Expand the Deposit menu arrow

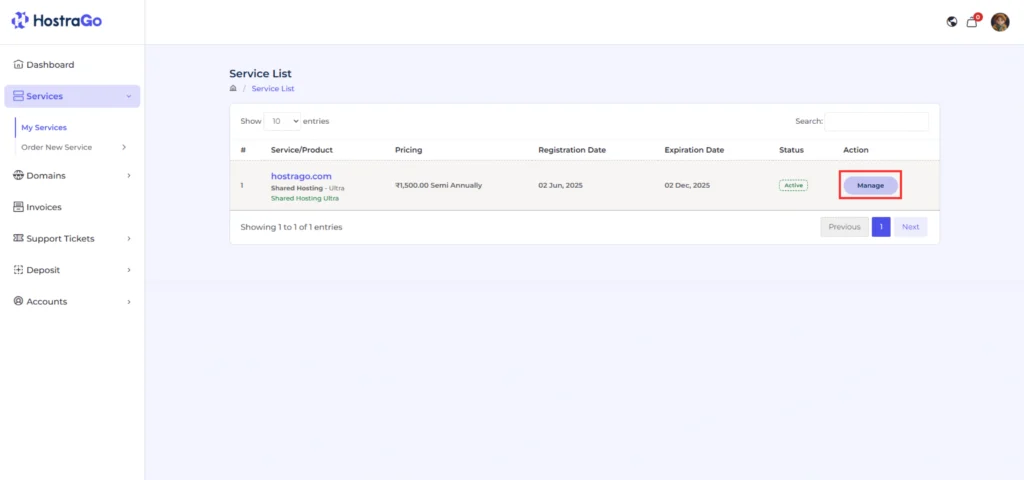[129, 270]
